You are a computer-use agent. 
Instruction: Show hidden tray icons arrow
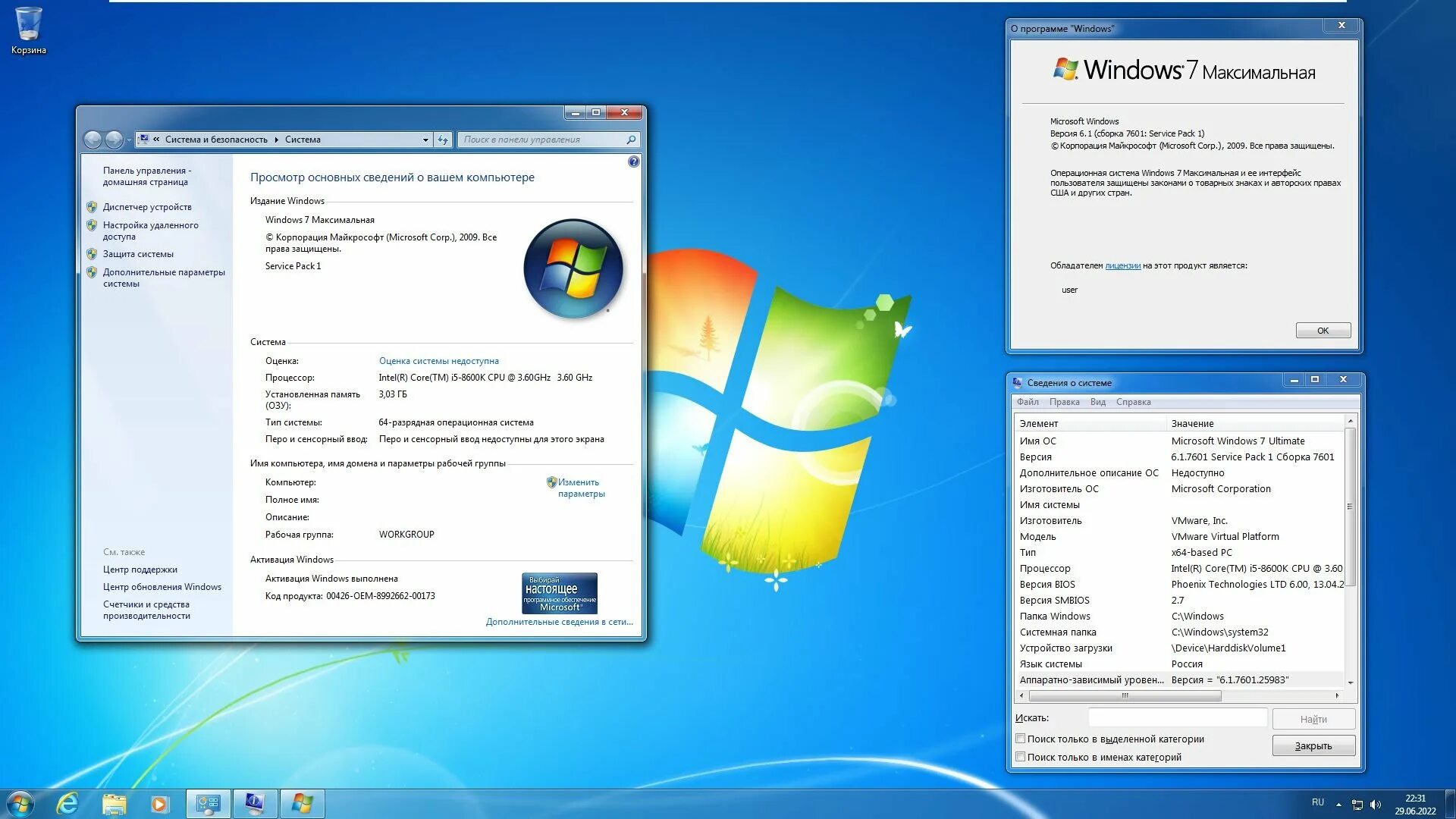[x=1338, y=804]
